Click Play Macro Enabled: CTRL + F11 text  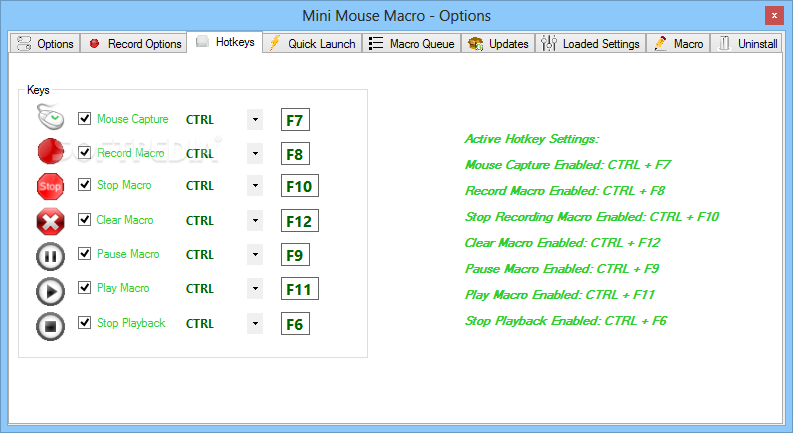pyautogui.click(x=560, y=295)
